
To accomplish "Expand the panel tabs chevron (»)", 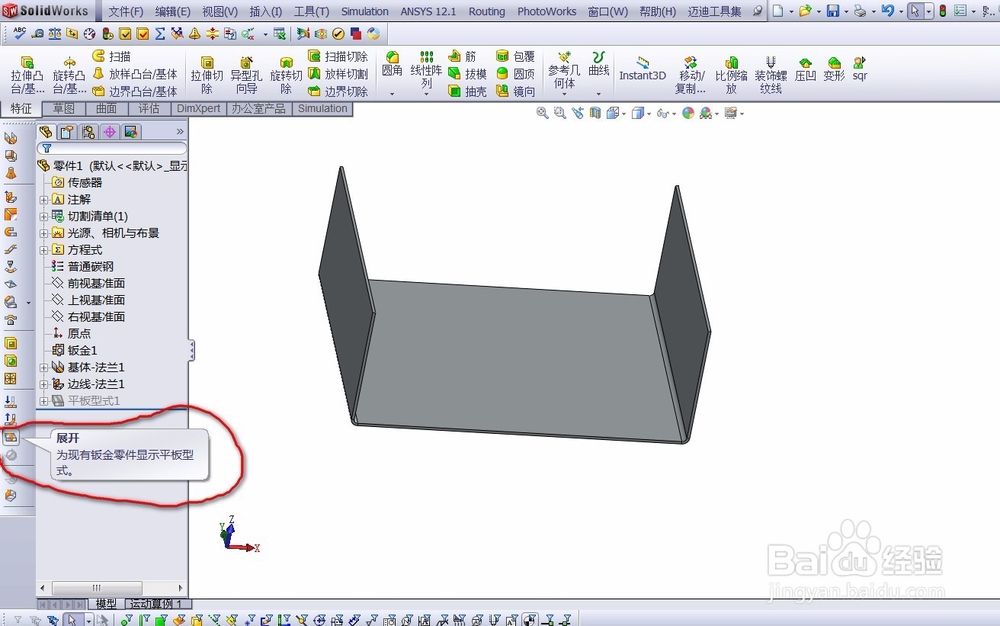I will (x=180, y=131).
